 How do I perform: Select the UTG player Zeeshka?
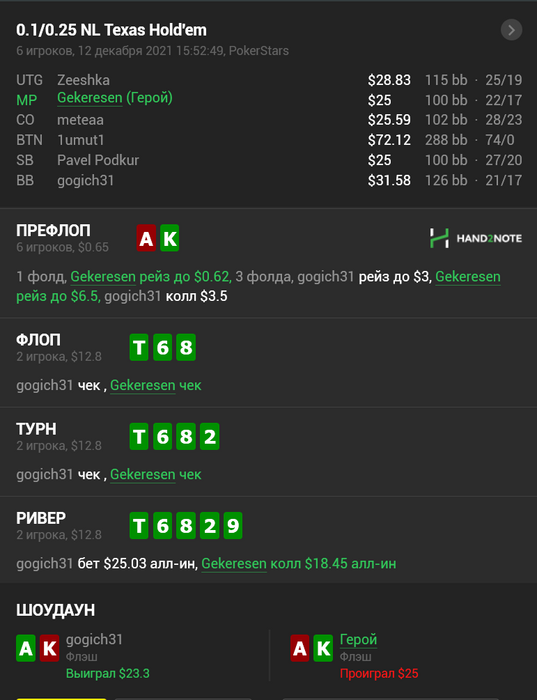coord(83,80)
